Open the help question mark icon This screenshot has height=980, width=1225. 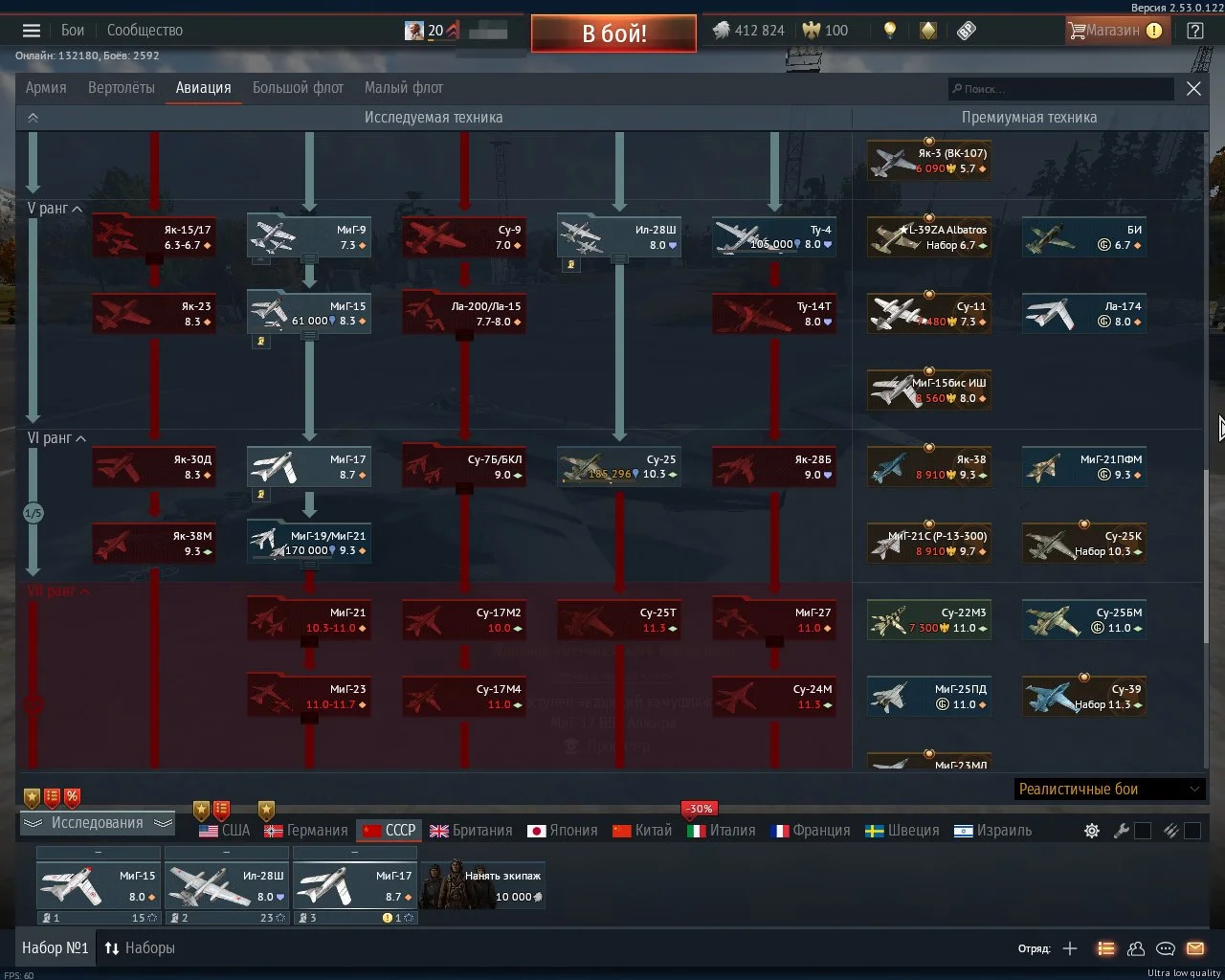(x=1194, y=31)
